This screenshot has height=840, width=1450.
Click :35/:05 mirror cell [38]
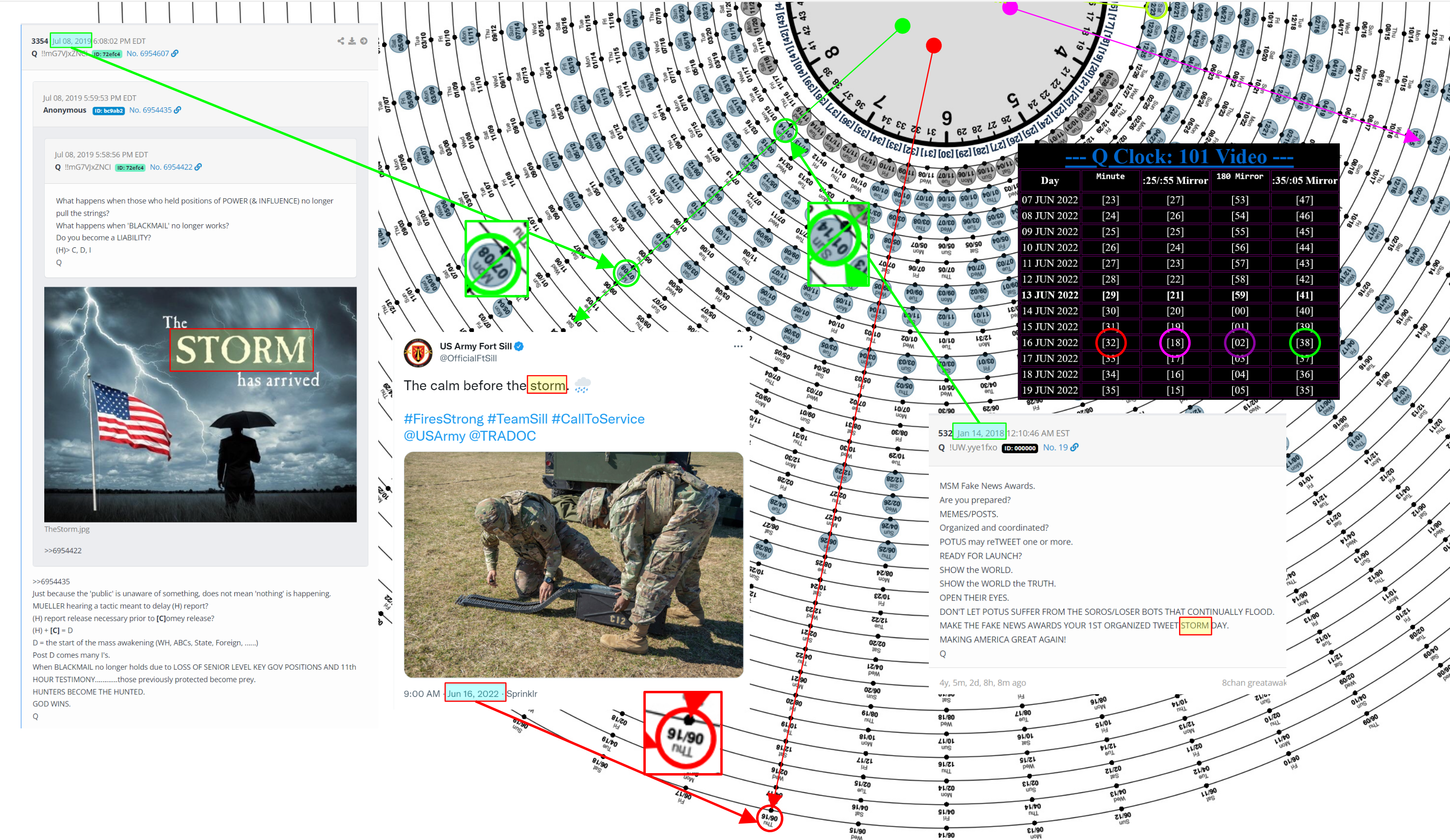point(1304,343)
